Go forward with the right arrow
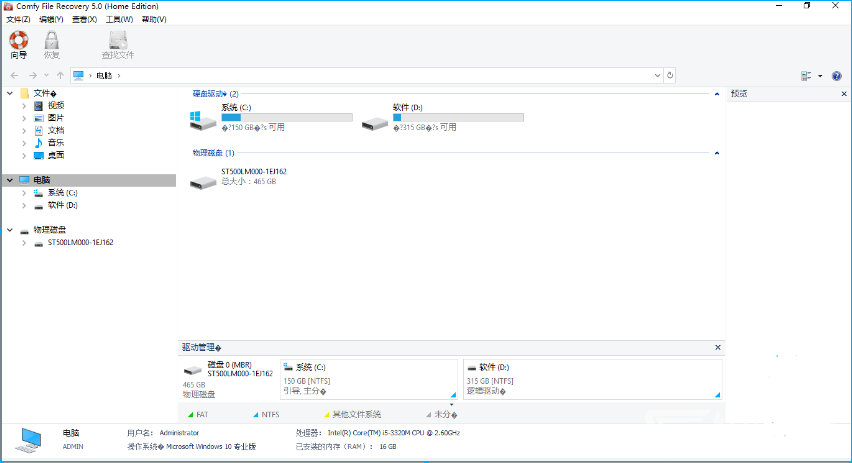 pyautogui.click(x=33, y=76)
